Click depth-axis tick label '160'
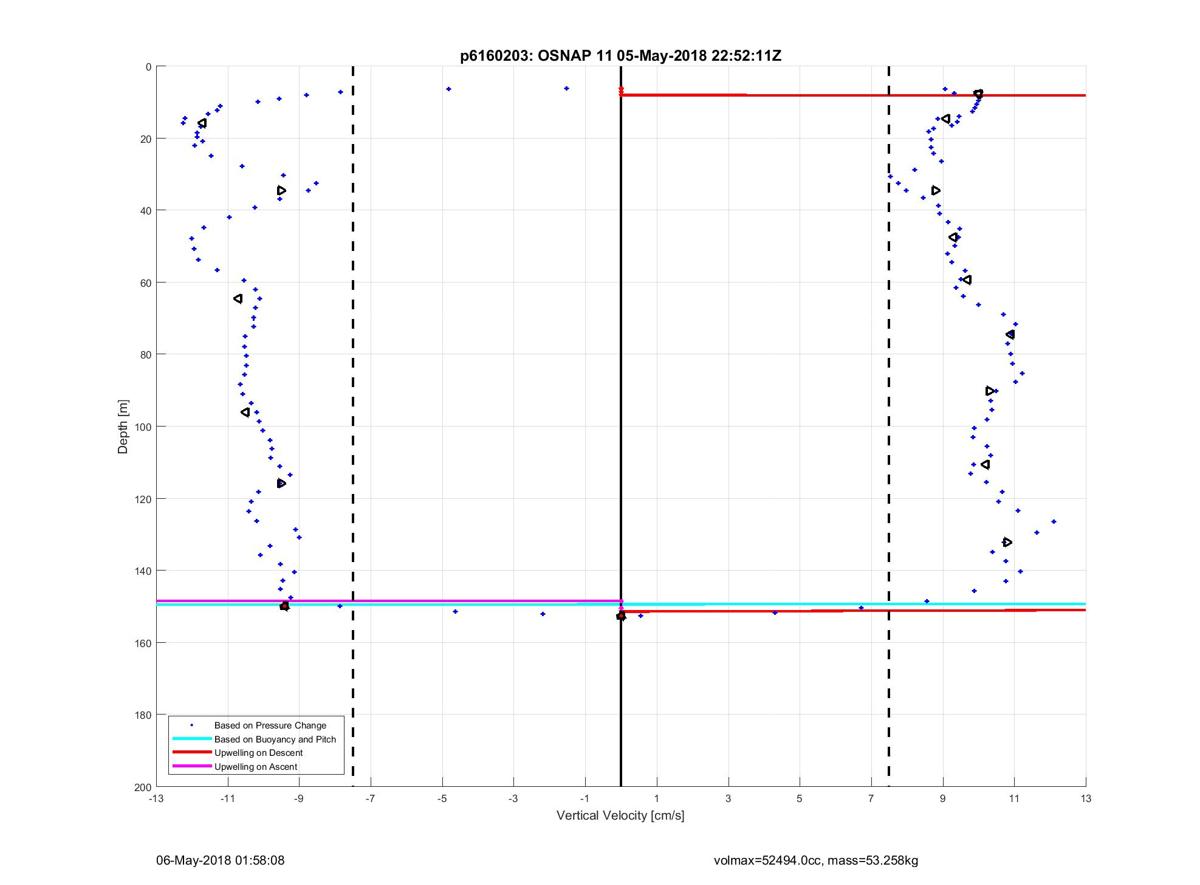The height and width of the screenshot is (885, 1200). [x=142, y=643]
